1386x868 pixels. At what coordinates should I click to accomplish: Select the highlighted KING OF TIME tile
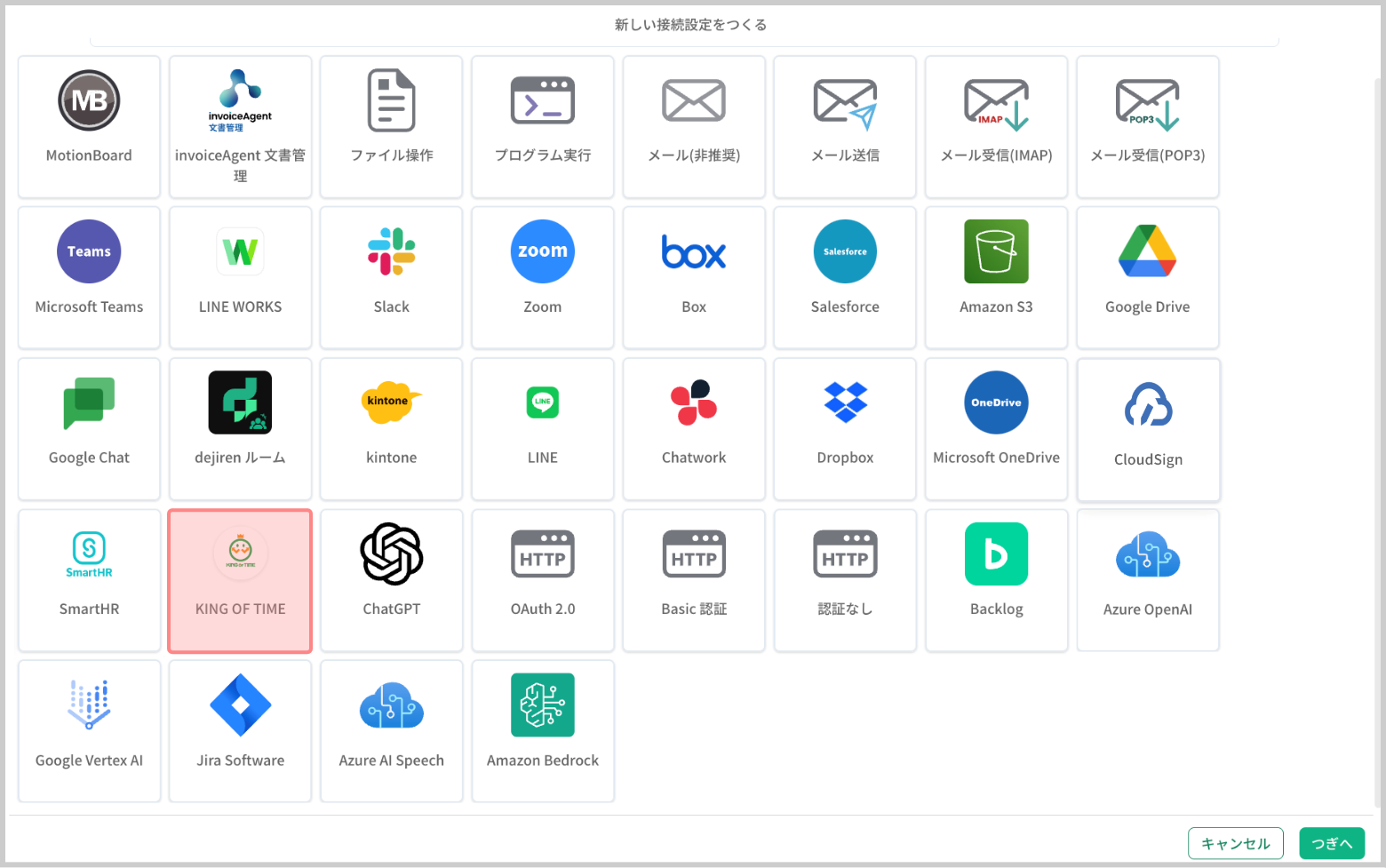coord(240,581)
